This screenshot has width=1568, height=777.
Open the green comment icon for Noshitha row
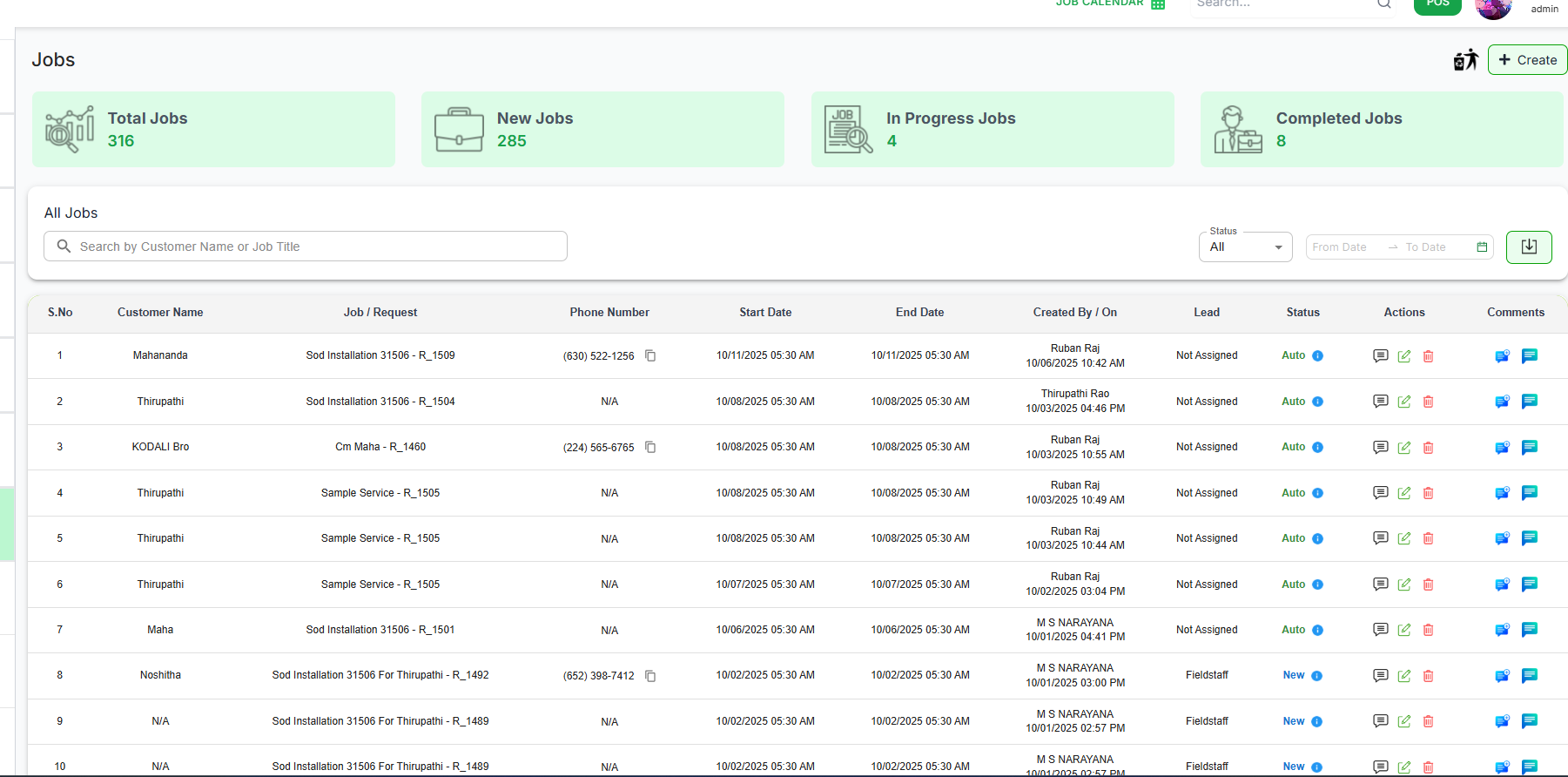tap(1529, 675)
